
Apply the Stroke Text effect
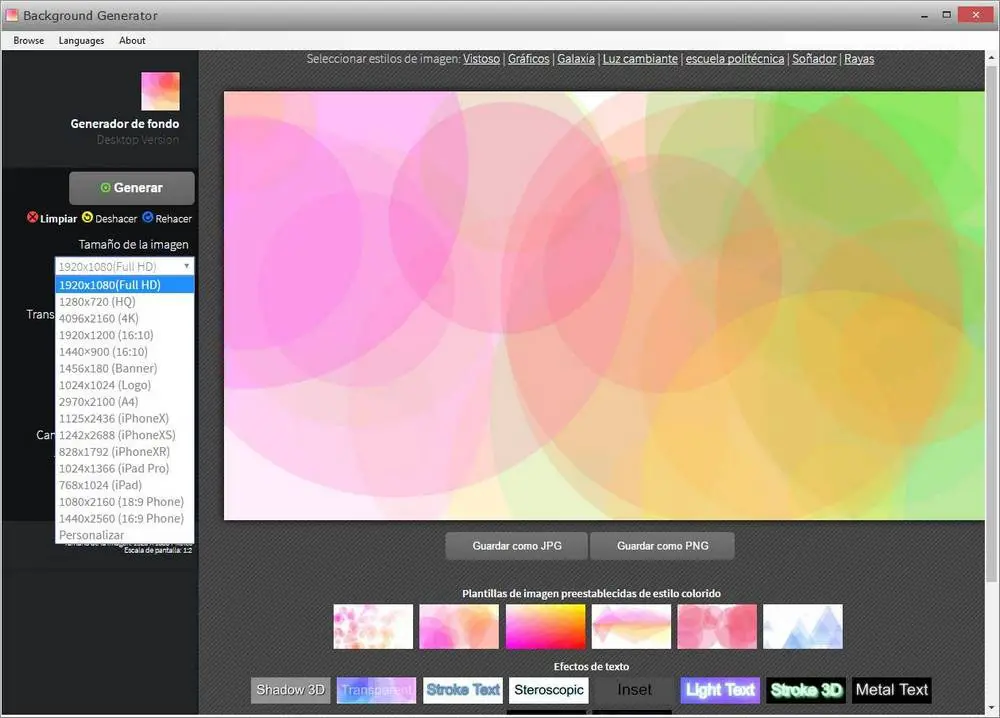462,690
